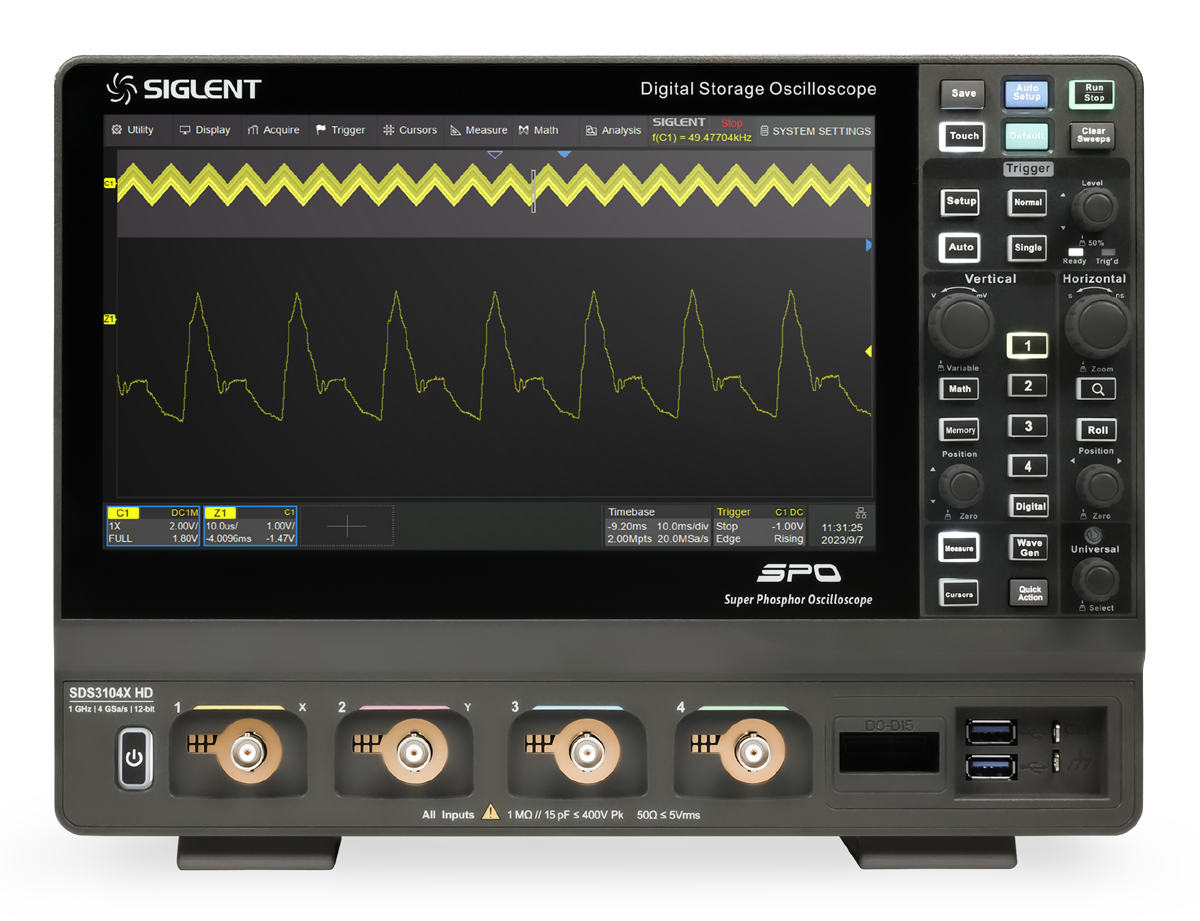Image resolution: width=1200 pixels, height=921 pixels.
Task: Click the trigger Level knob
Action: 1096,209
